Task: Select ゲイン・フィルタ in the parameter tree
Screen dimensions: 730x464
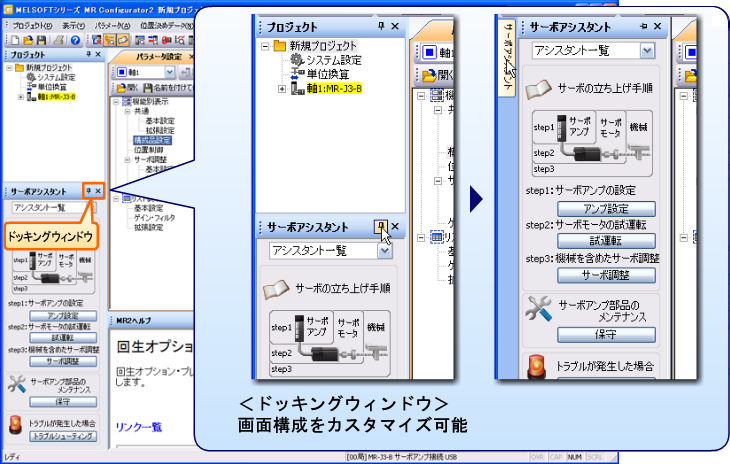Action: point(155,218)
